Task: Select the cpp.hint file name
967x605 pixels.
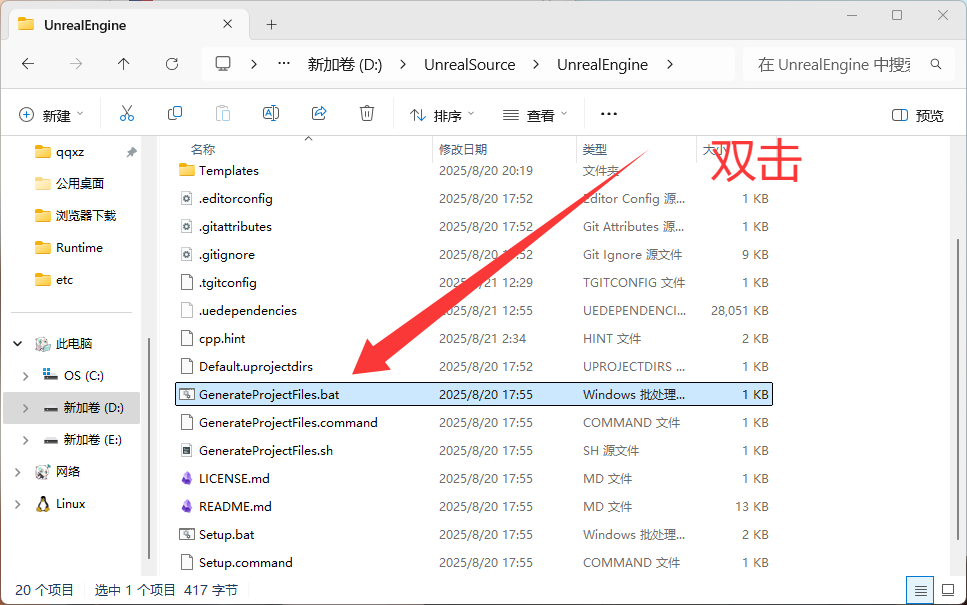Action: [x=222, y=338]
